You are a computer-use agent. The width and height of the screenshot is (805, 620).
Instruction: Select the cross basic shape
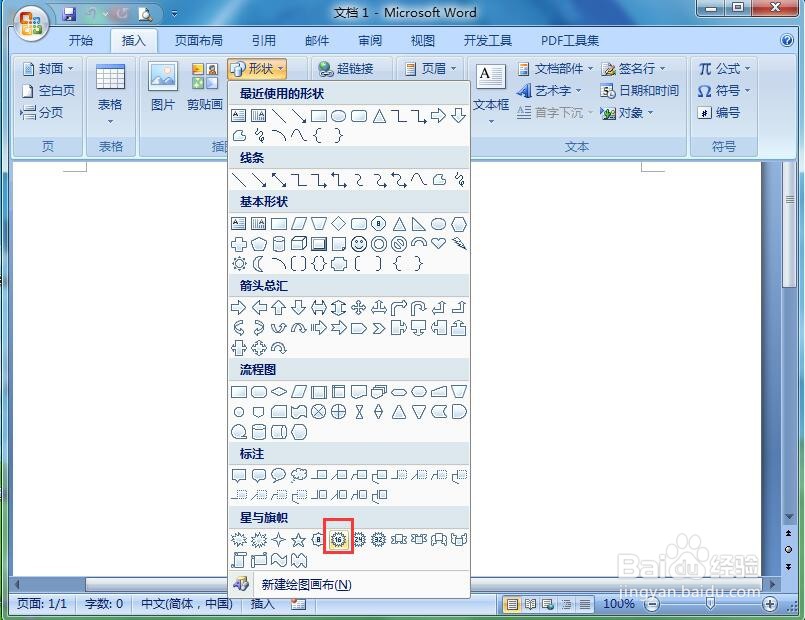point(239,244)
